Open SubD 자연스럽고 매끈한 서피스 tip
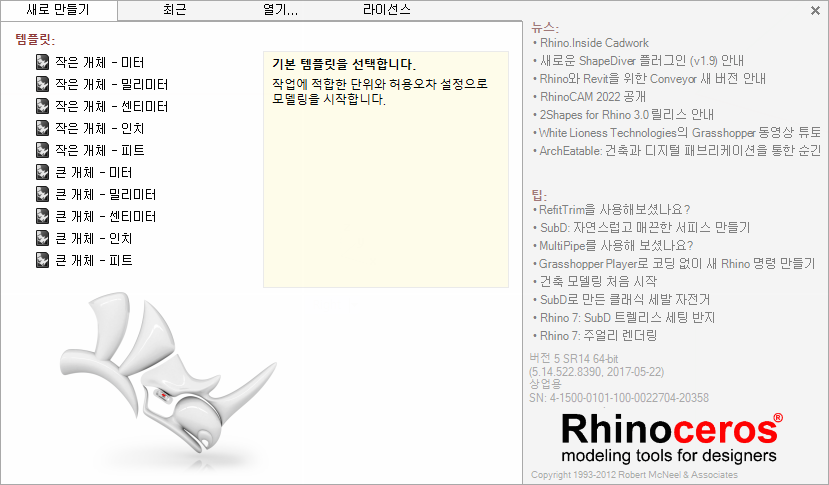 coord(644,227)
